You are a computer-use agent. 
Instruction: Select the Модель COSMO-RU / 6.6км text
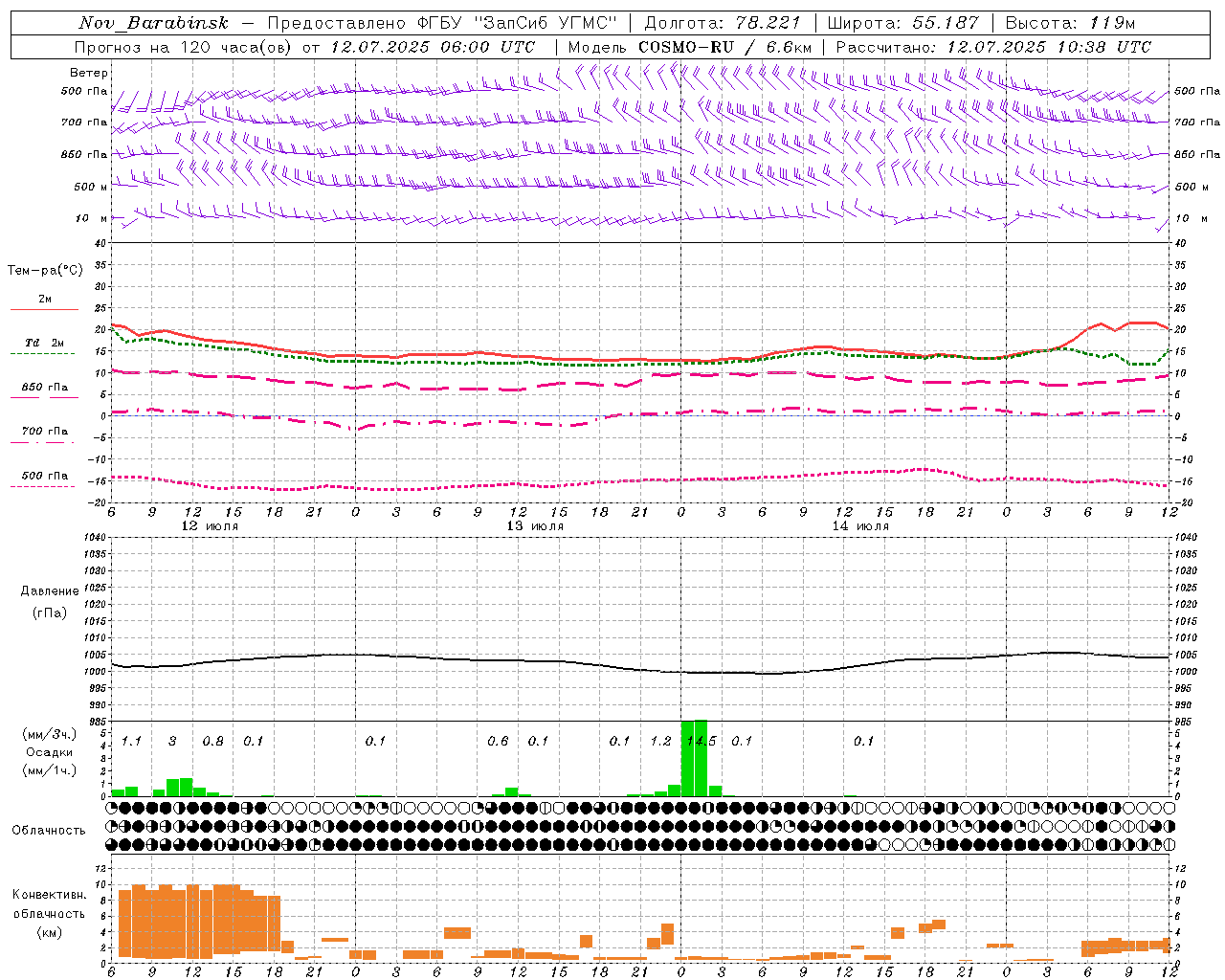[690, 47]
